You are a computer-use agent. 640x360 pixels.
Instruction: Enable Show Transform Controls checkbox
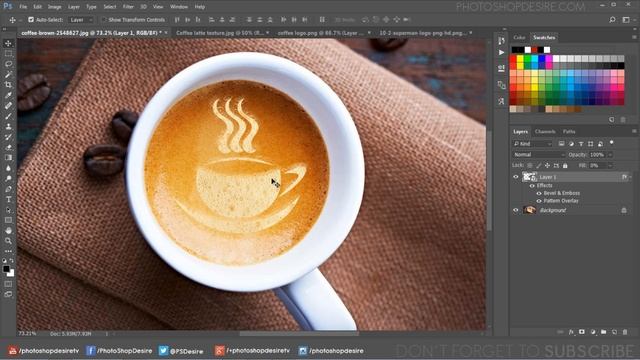(104, 20)
